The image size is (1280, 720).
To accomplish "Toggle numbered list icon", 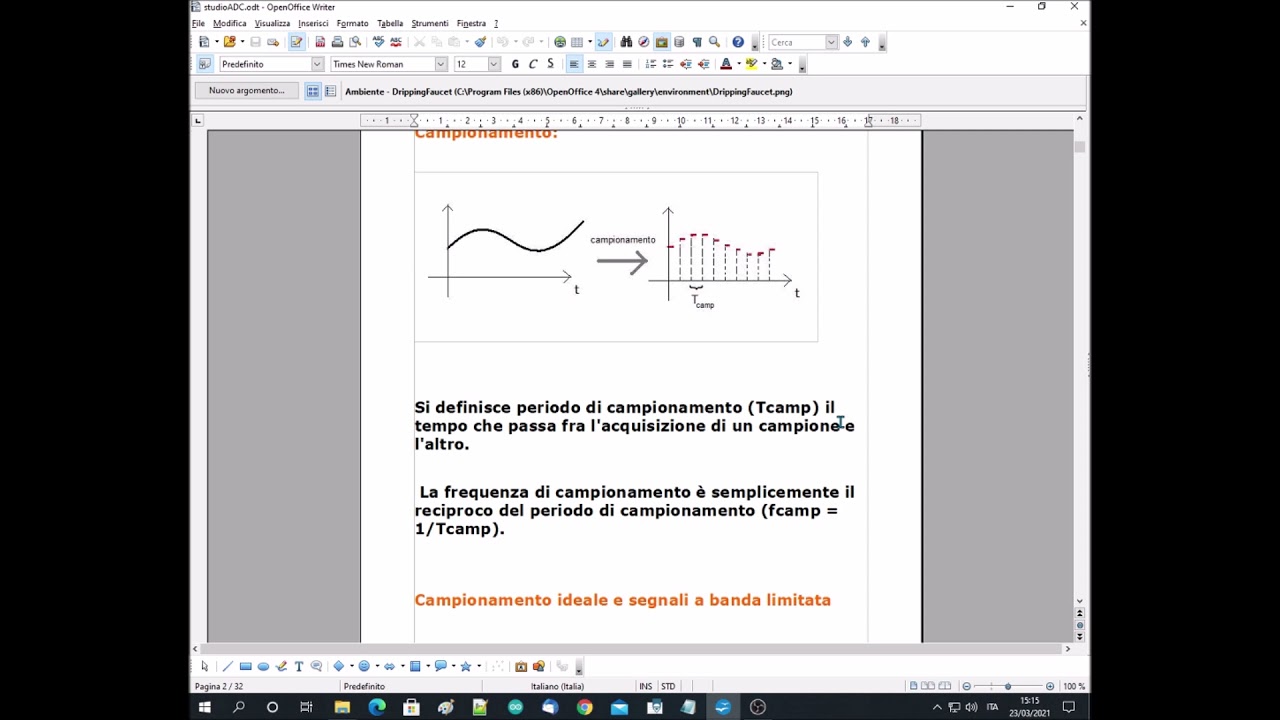I will pyautogui.click(x=651, y=64).
